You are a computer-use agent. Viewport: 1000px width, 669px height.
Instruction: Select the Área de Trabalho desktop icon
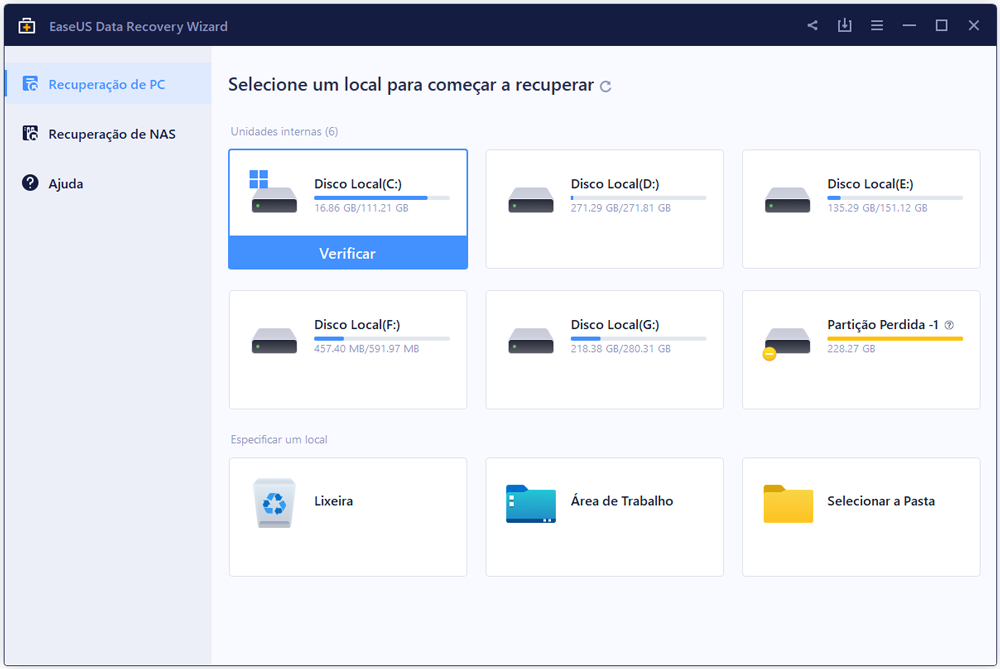[530, 503]
